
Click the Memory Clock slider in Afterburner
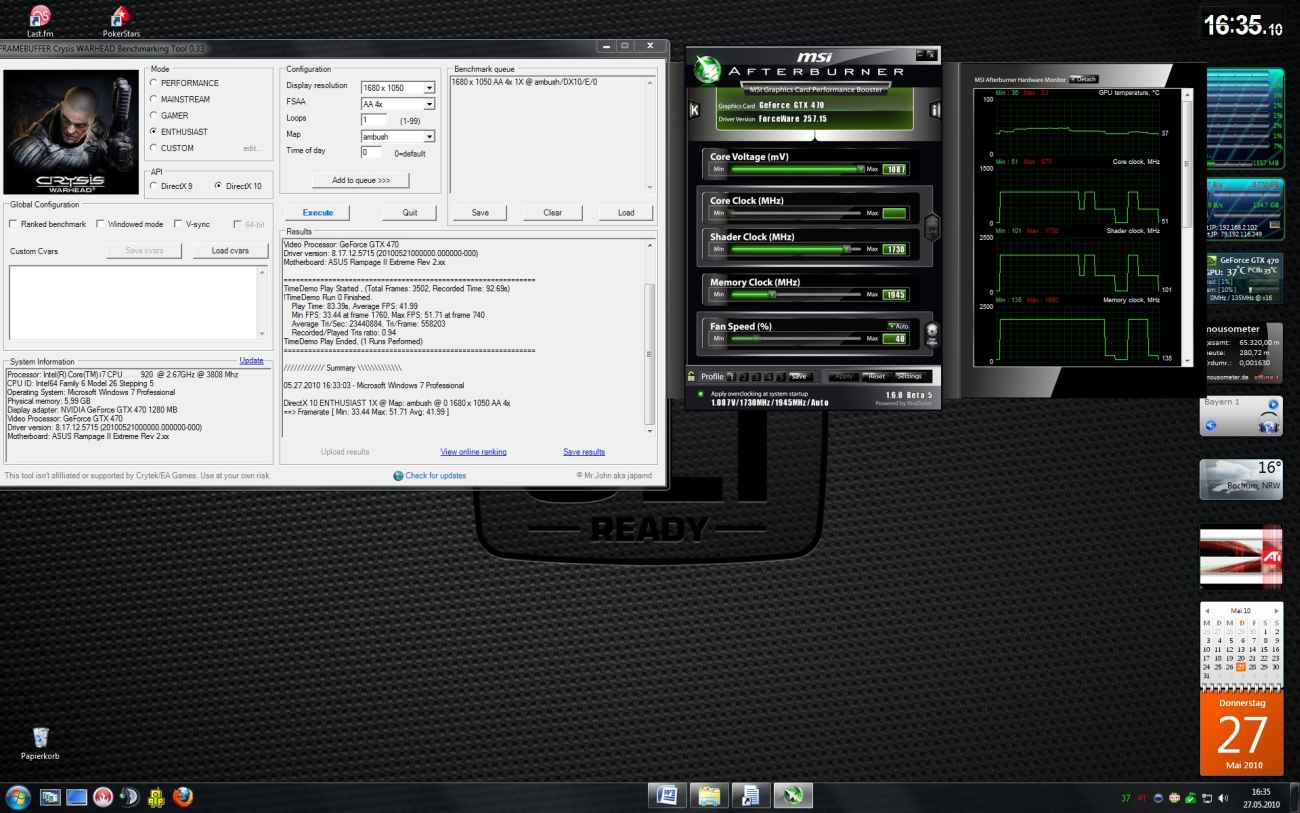pos(798,294)
